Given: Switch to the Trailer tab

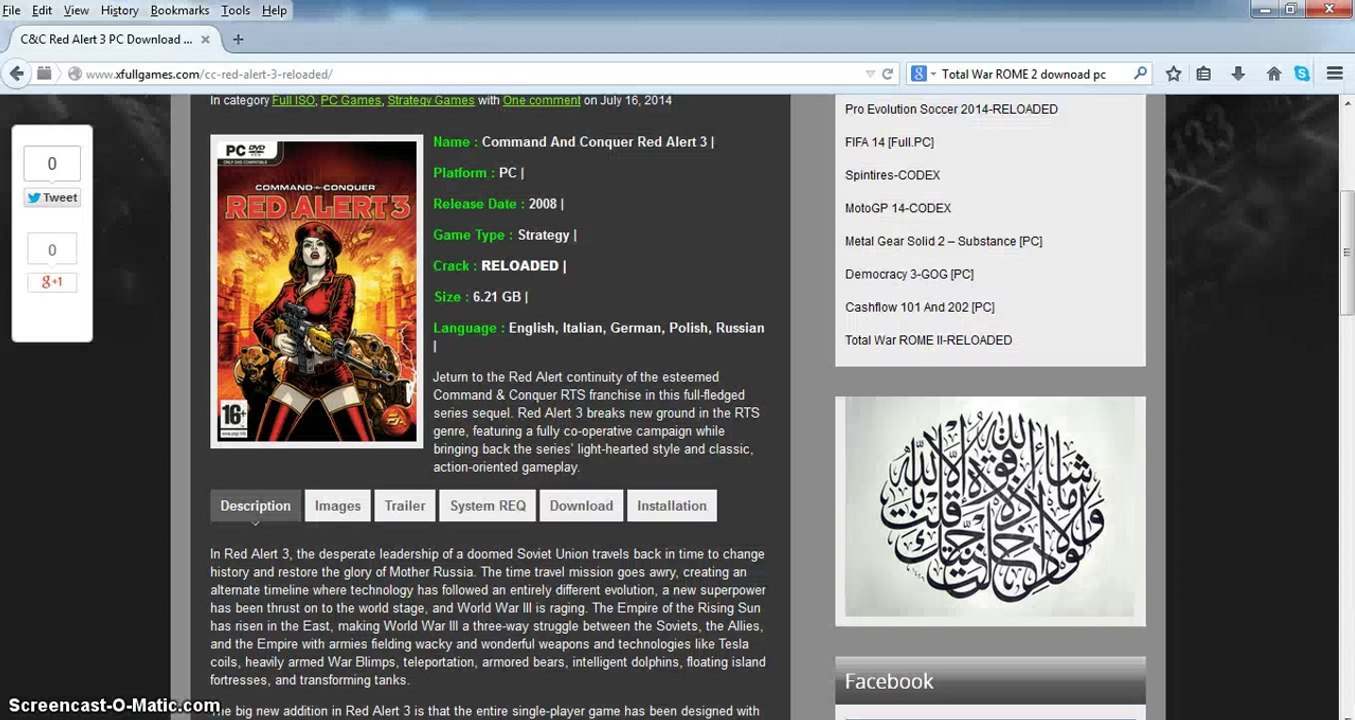Looking at the screenshot, I should [405, 506].
